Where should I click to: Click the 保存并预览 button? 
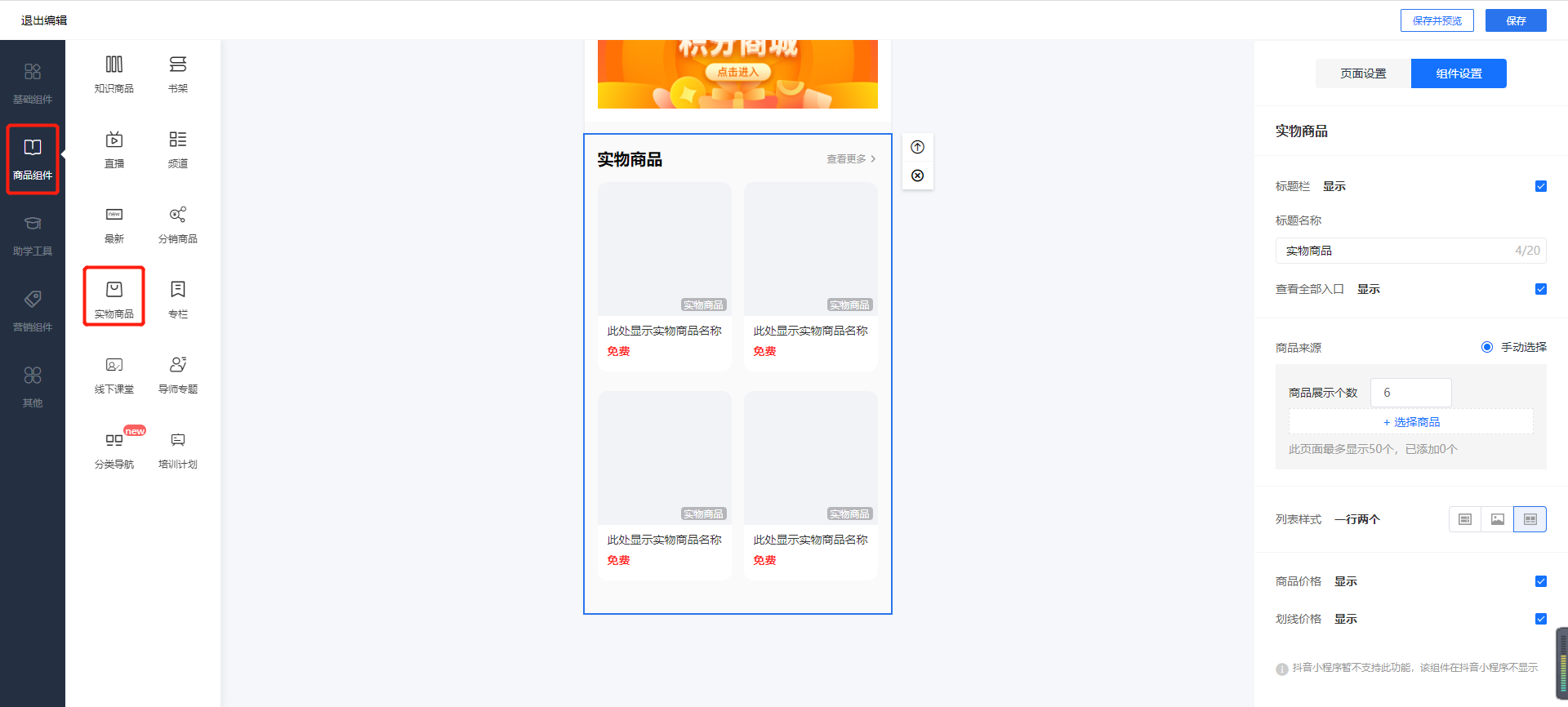[x=1437, y=20]
